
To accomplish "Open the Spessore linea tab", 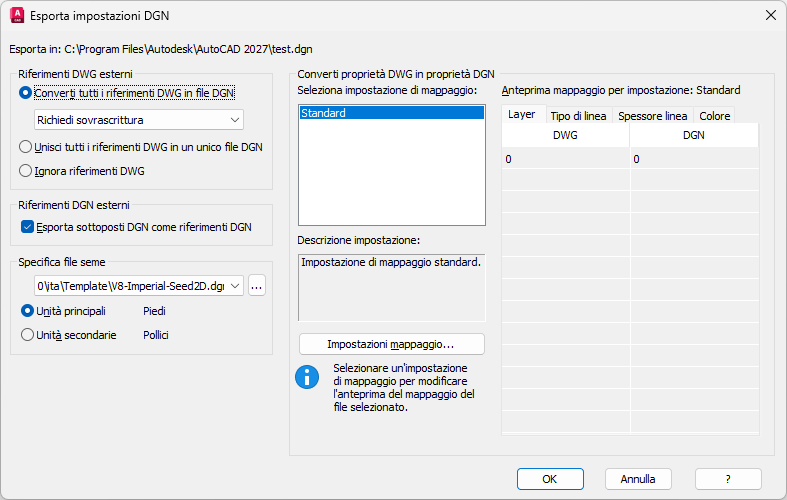I will [x=652, y=116].
